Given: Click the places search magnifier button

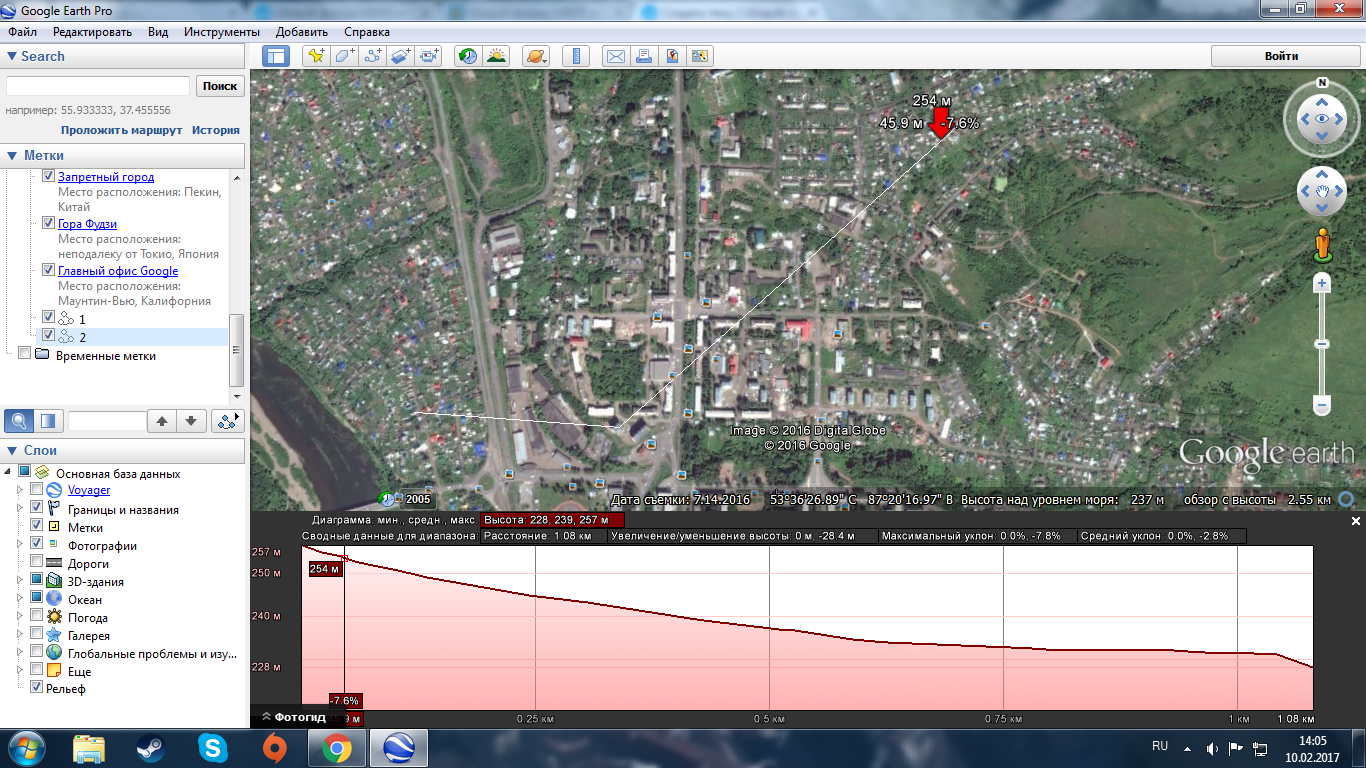Looking at the screenshot, I should 18,420.
